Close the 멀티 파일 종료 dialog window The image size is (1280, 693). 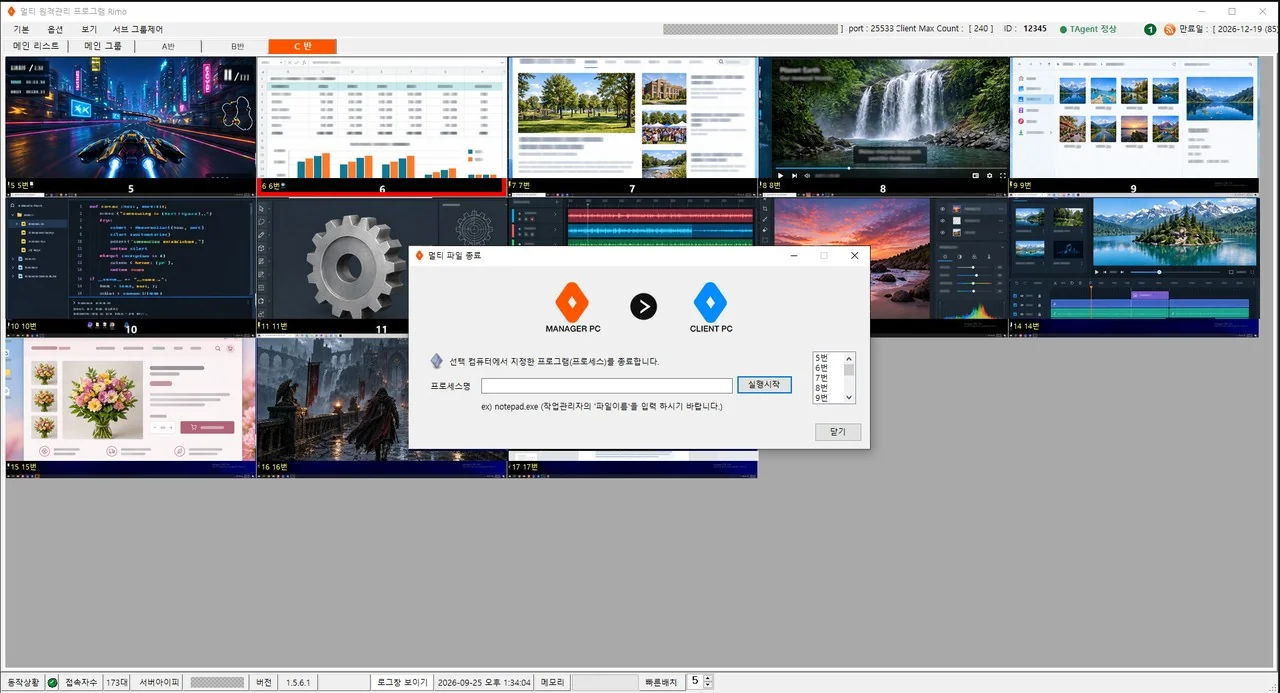click(x=854, y=256)
